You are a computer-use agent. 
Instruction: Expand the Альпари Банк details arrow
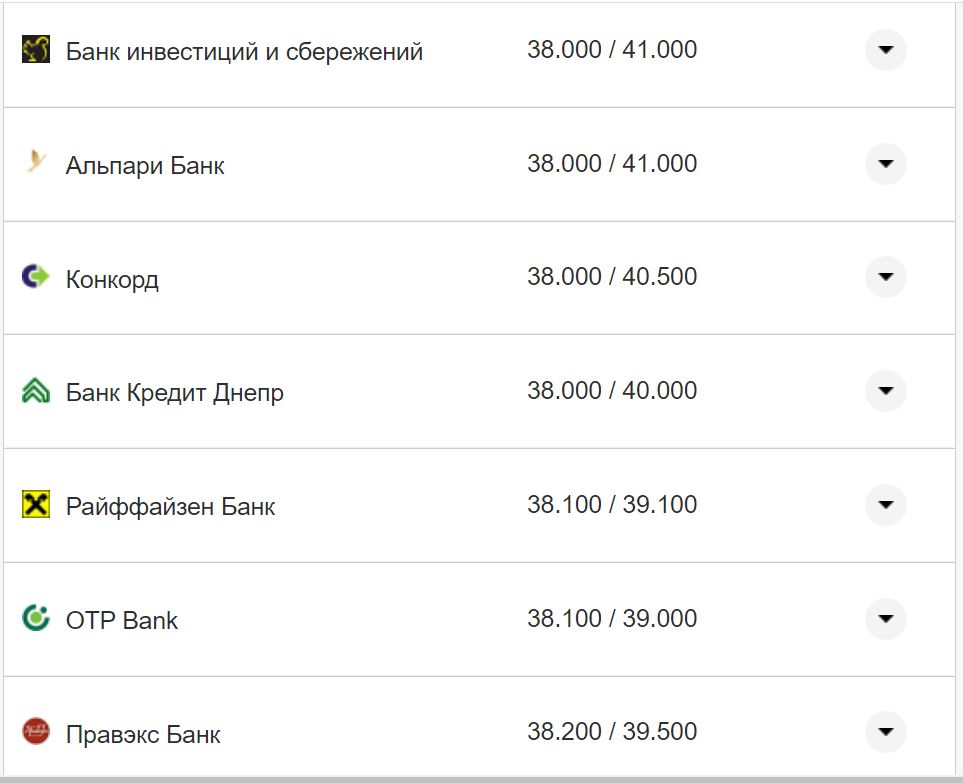(x=885, y=163)
